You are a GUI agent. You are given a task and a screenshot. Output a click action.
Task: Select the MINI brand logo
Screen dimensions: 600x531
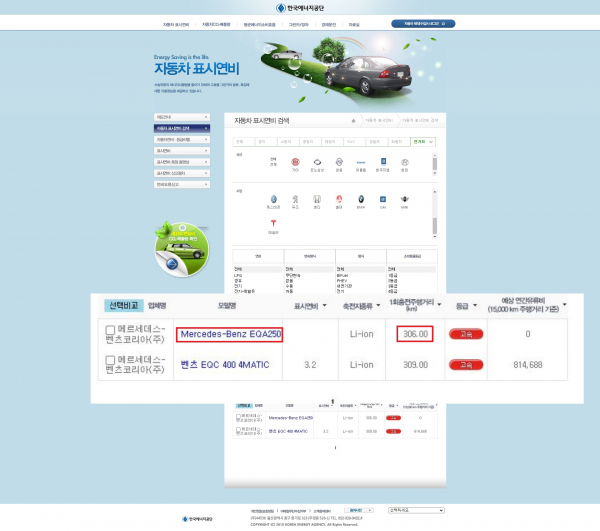click(x=404, y=199)
